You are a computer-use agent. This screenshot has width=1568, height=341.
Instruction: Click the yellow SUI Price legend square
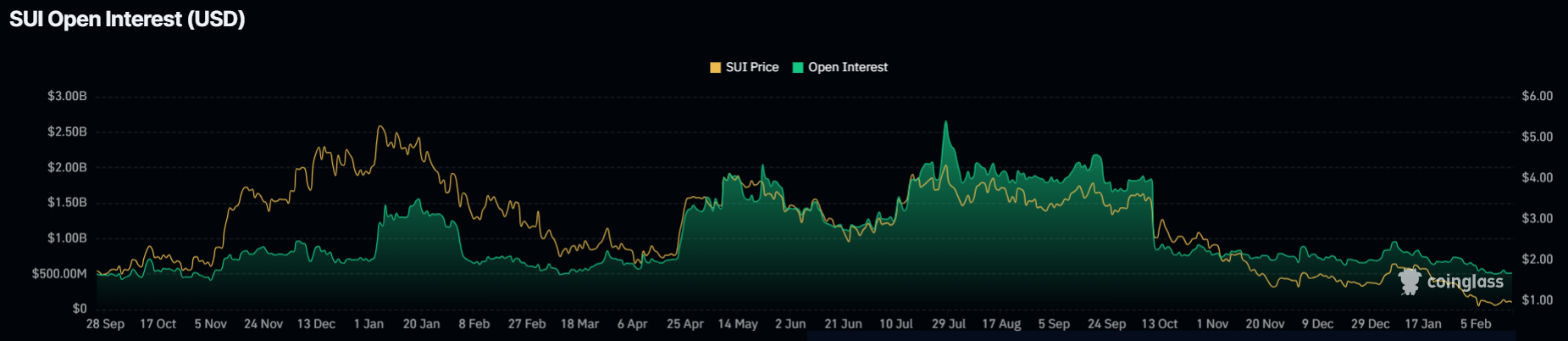[x=716, y=68]
